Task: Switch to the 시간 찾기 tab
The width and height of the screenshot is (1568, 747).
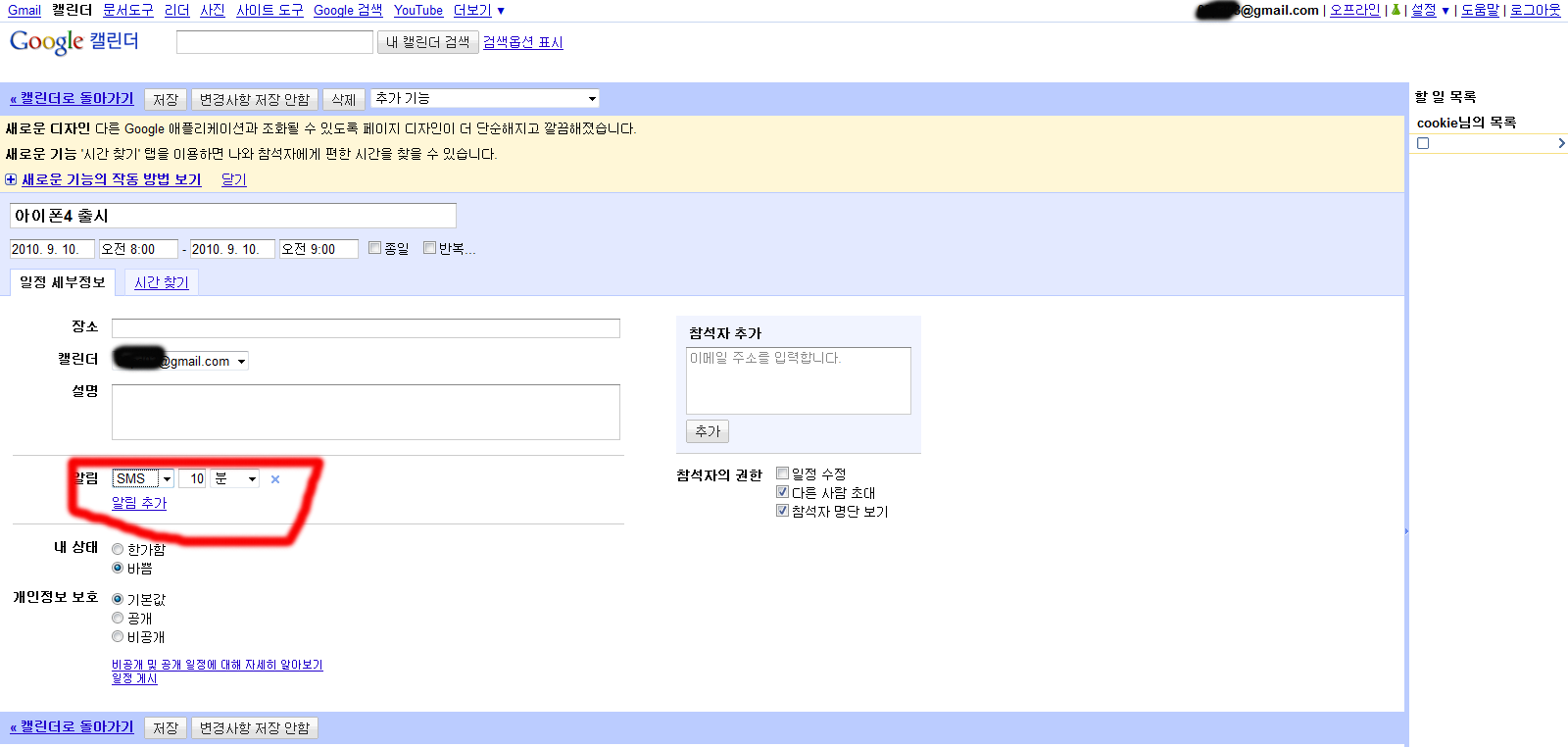Action: pyautogui.click(x=162, y=282)
